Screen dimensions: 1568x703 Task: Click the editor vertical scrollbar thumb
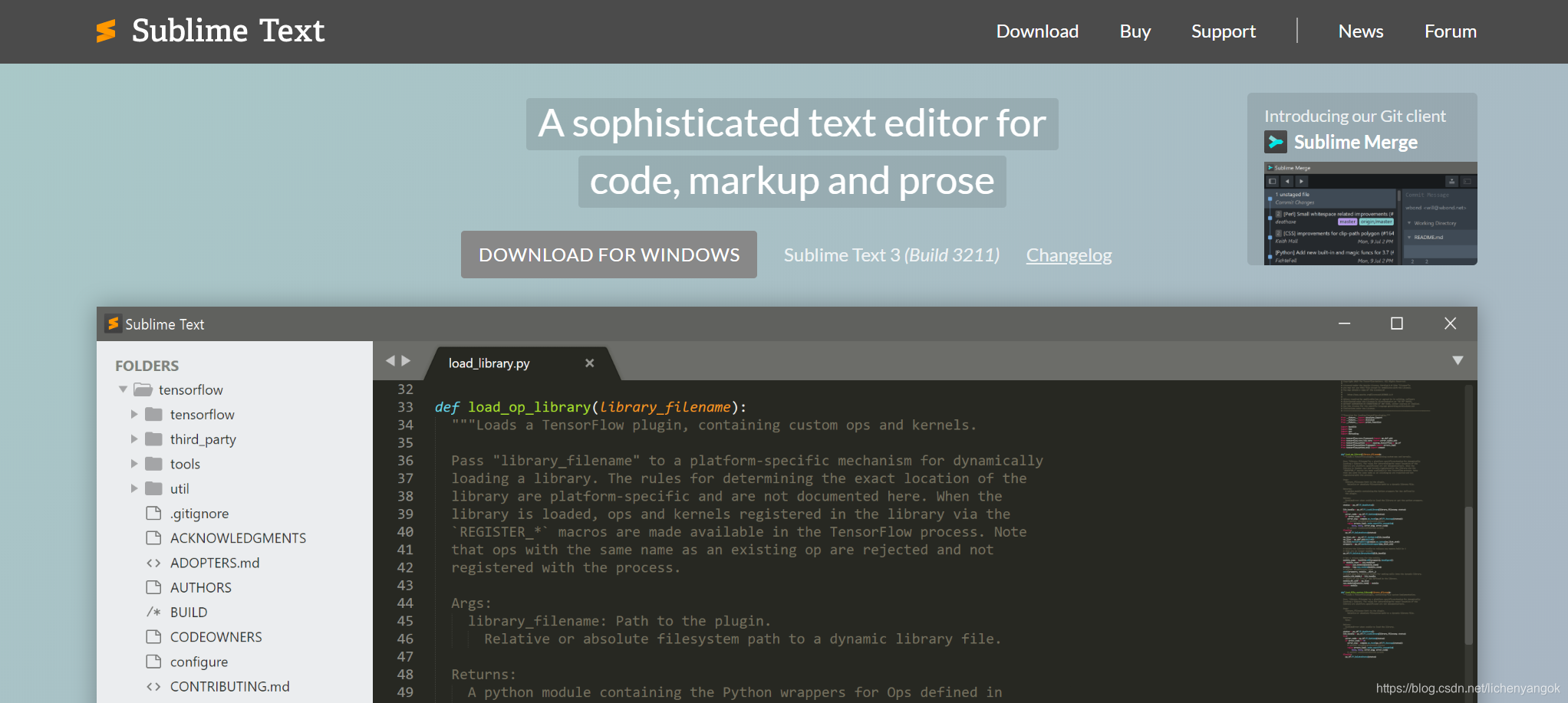point(1468,575)
